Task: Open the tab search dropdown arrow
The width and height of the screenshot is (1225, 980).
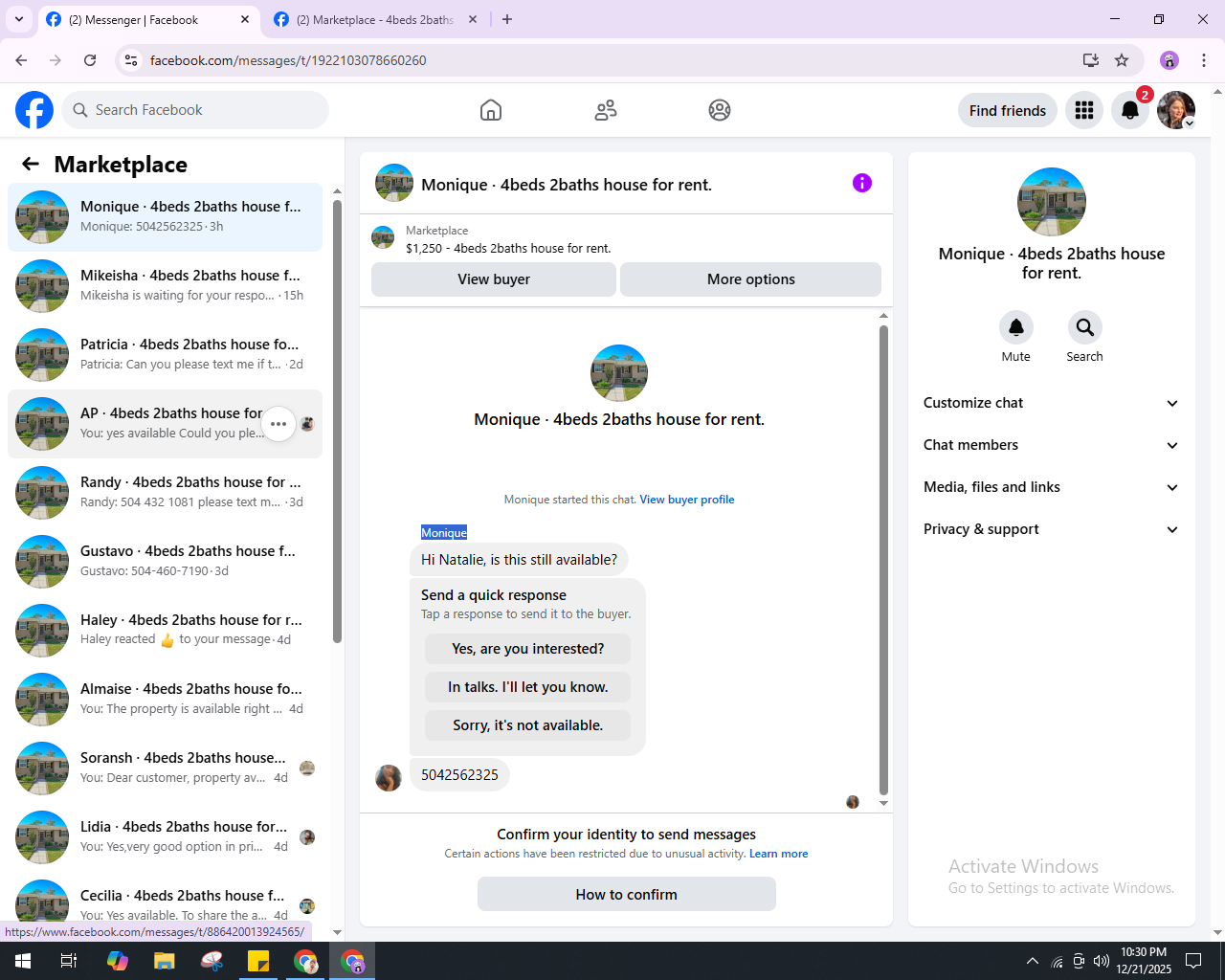Action: click(19, 19)
